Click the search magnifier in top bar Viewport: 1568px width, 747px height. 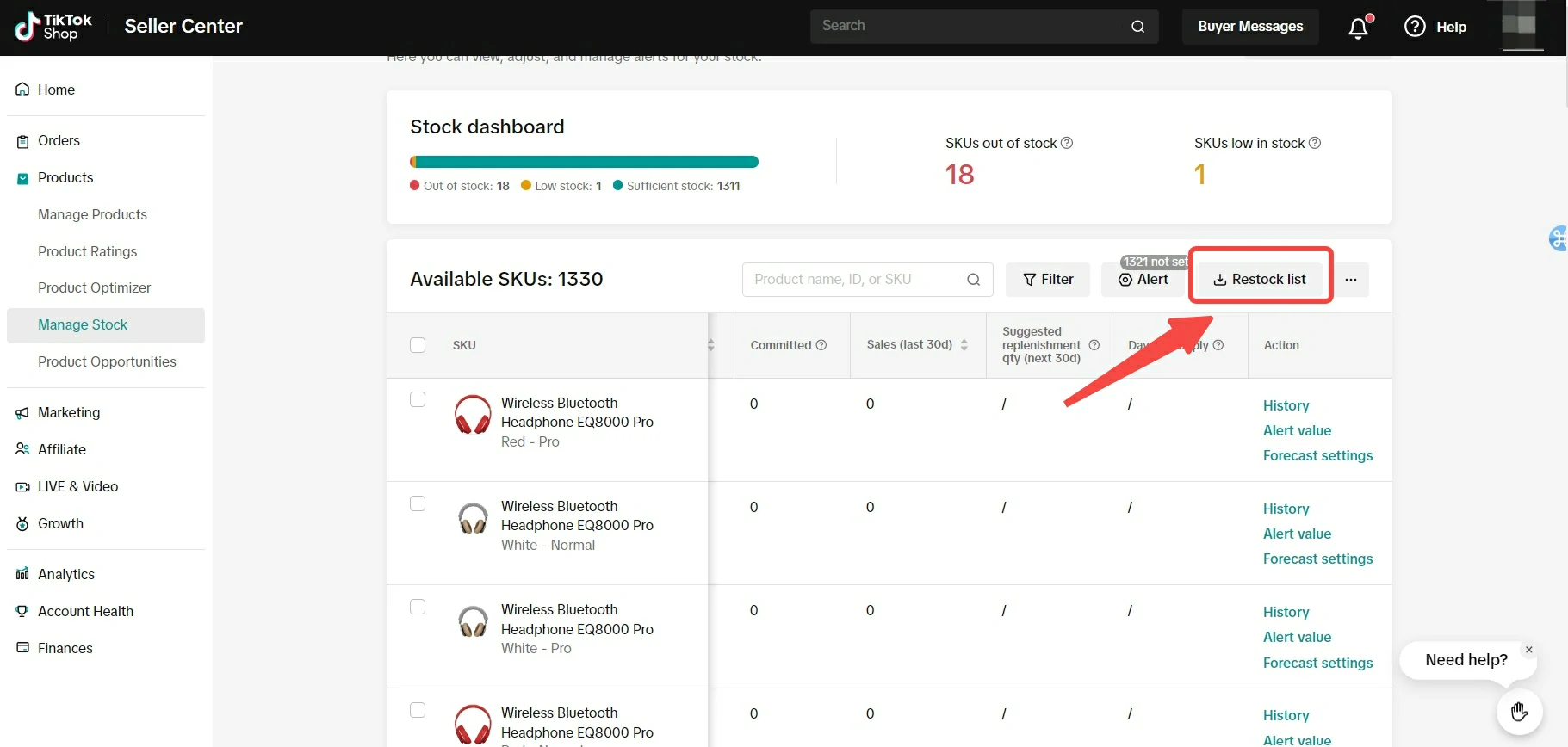pyautogui.click(x=1137, y=27)
